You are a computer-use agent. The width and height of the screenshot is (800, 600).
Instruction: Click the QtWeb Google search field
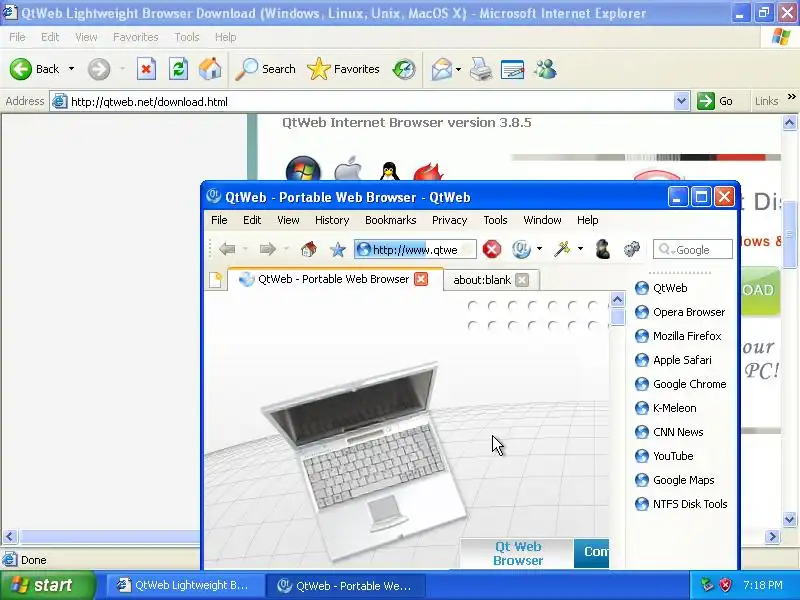tap(692, 249)
